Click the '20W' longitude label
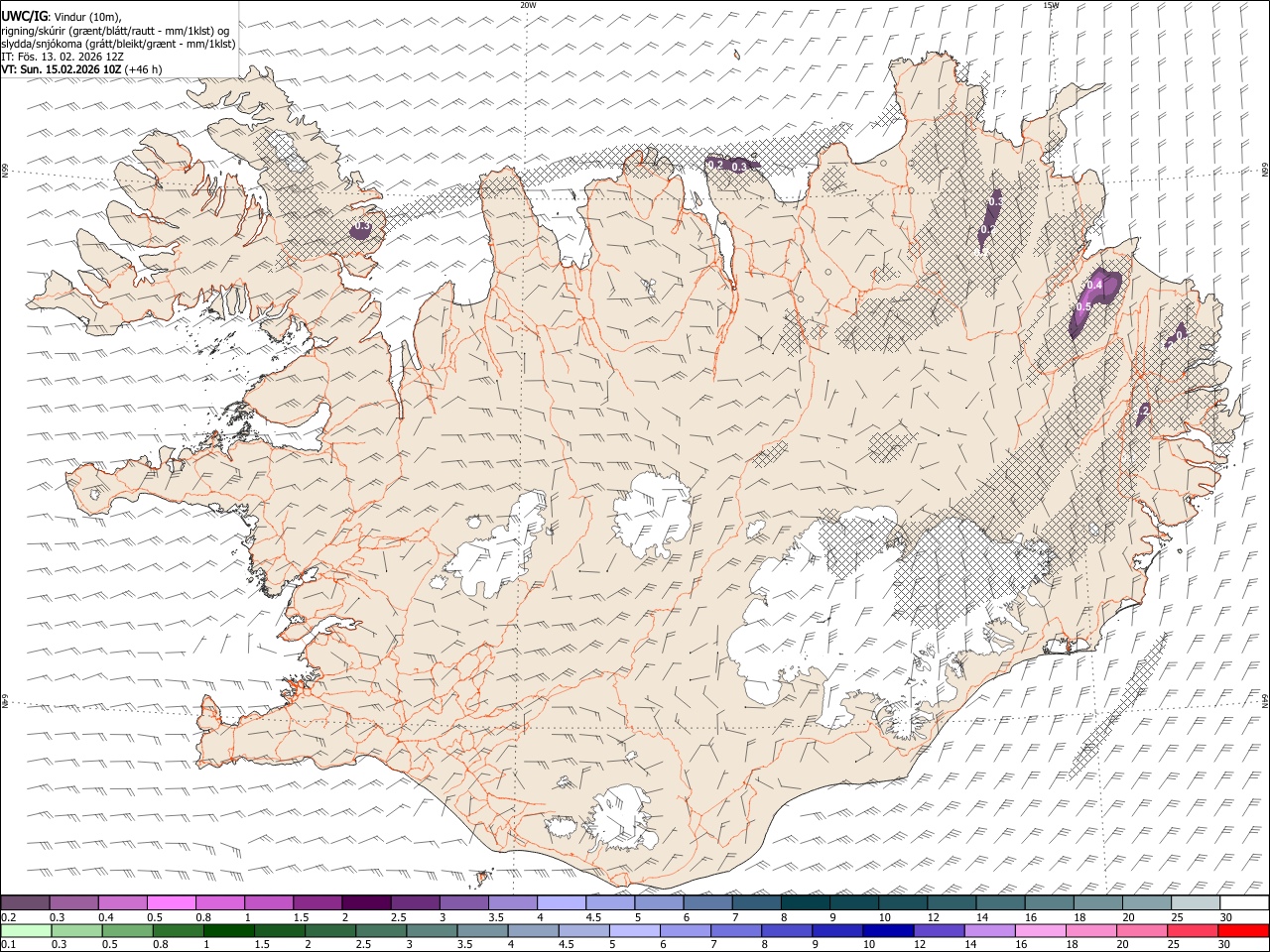 [x=528, y=5]
